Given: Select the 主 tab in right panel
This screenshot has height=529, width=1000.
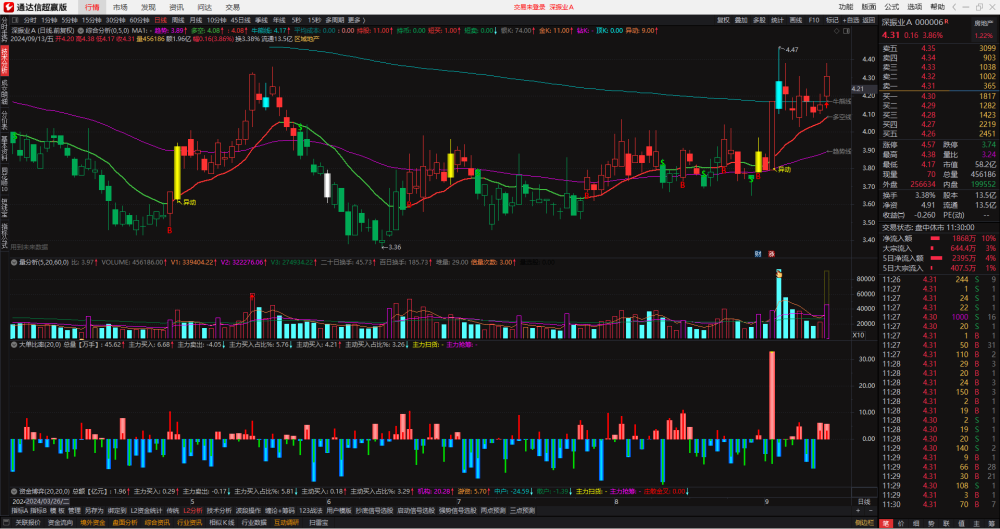Looking at the screenshot, I should click(976, 523).
